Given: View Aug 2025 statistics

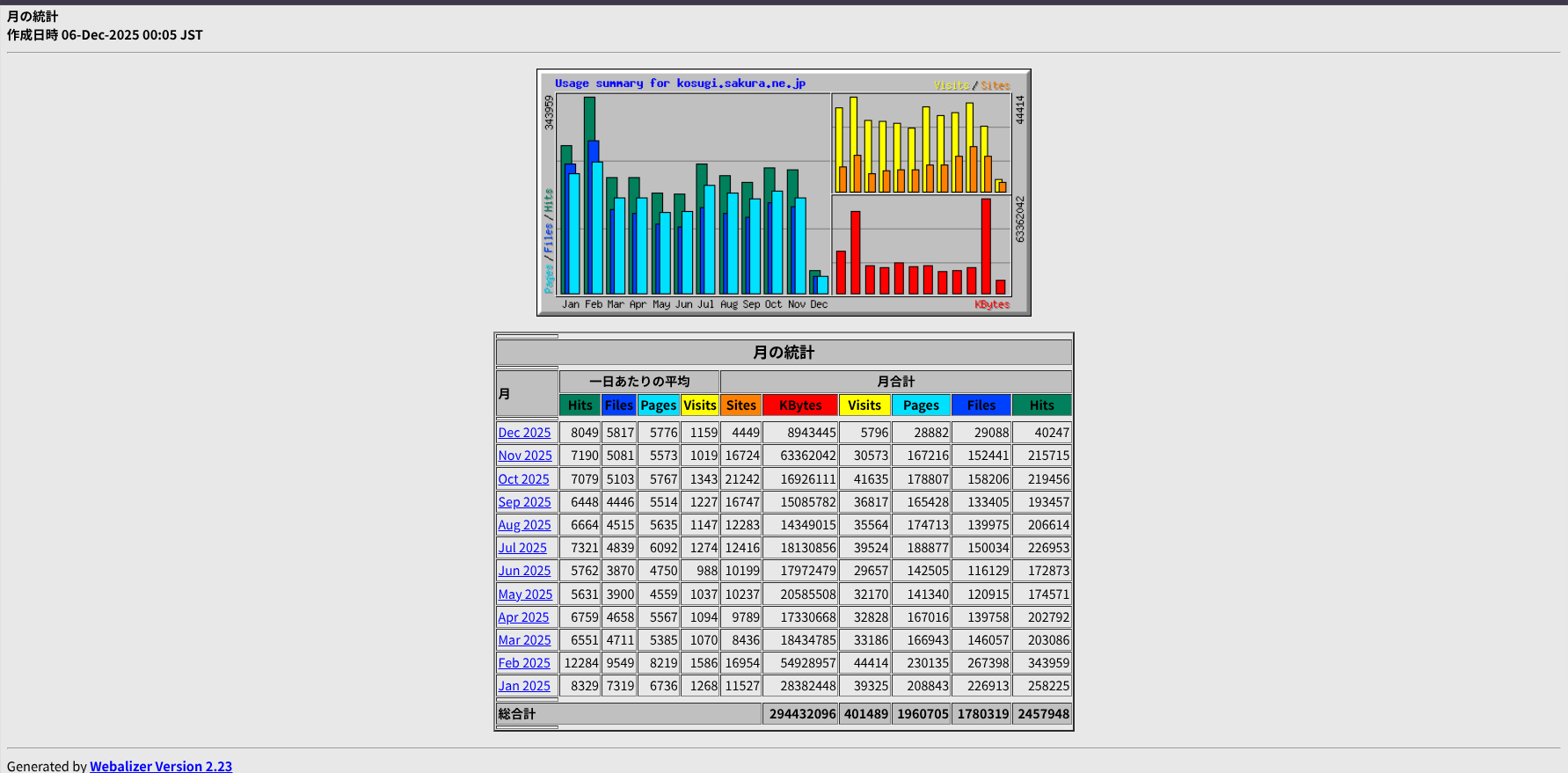Looking at the screenshot, I should point(524,525).
